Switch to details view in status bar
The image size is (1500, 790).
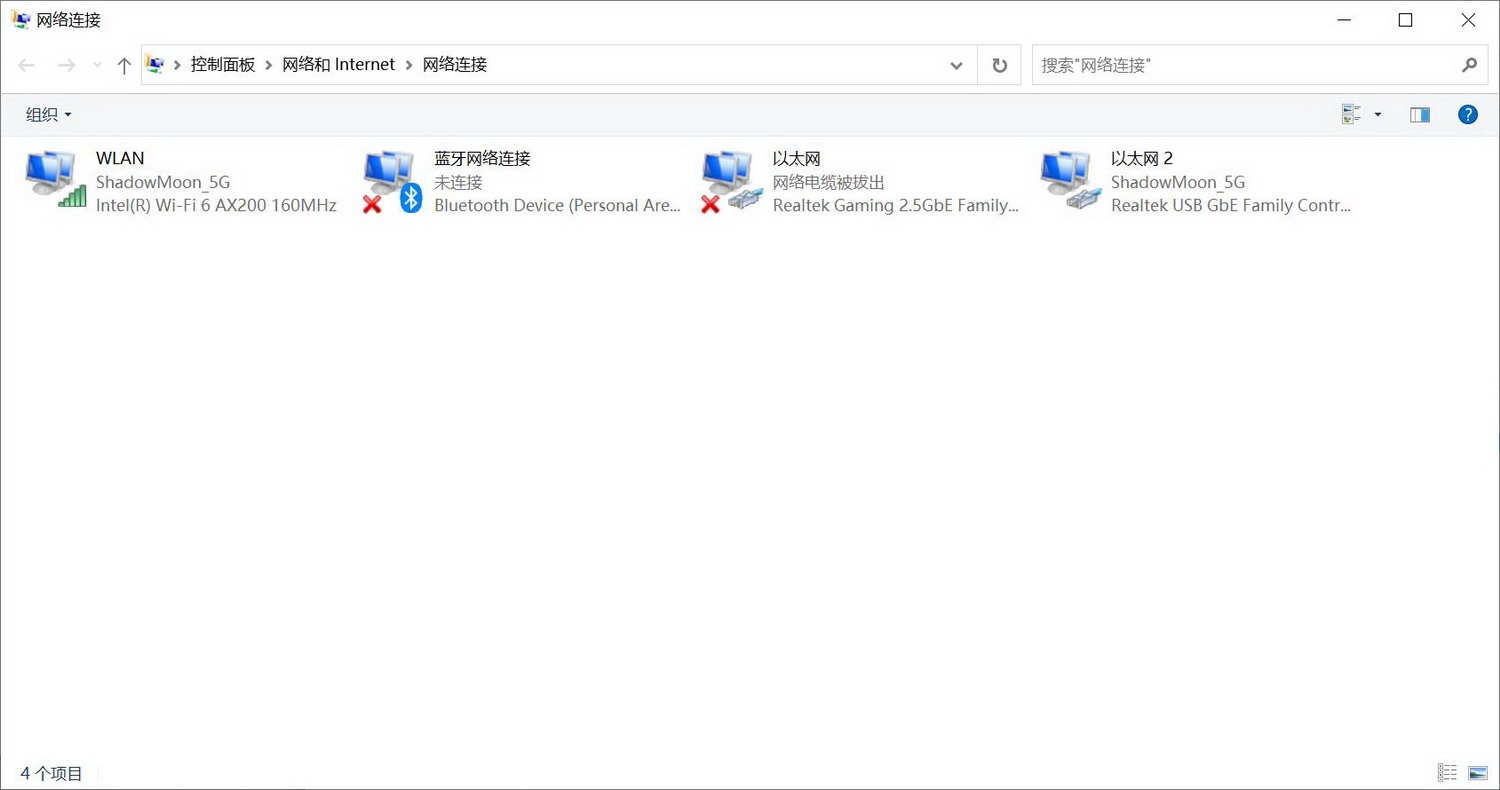pyautogui.click(x=1447, y=772)
